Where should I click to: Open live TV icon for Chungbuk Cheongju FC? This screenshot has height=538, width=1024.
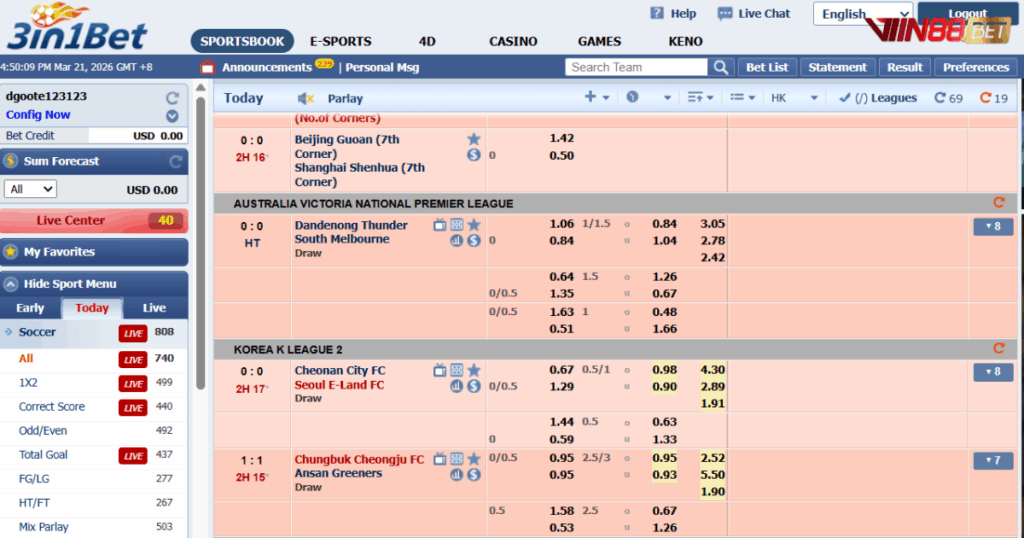tap(440, 460)
